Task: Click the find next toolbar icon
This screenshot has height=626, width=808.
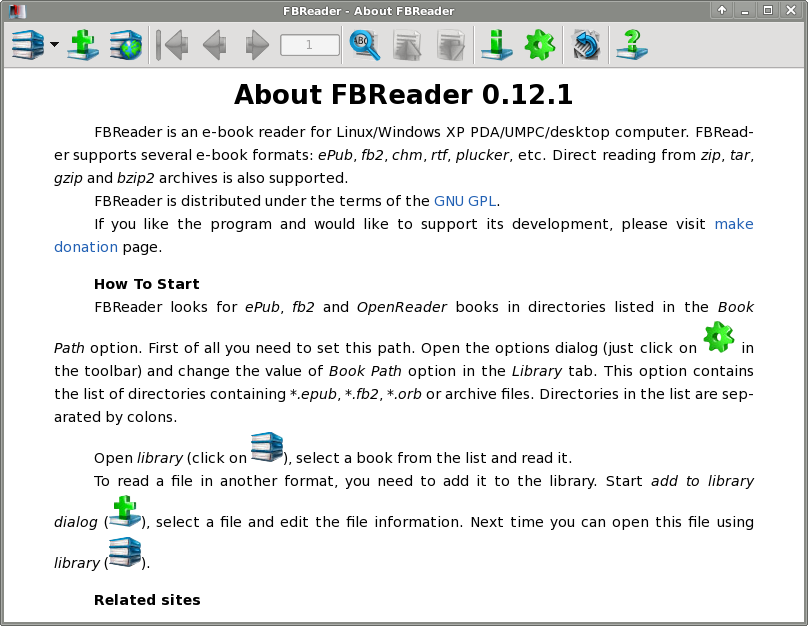Action: pos(451,45)
